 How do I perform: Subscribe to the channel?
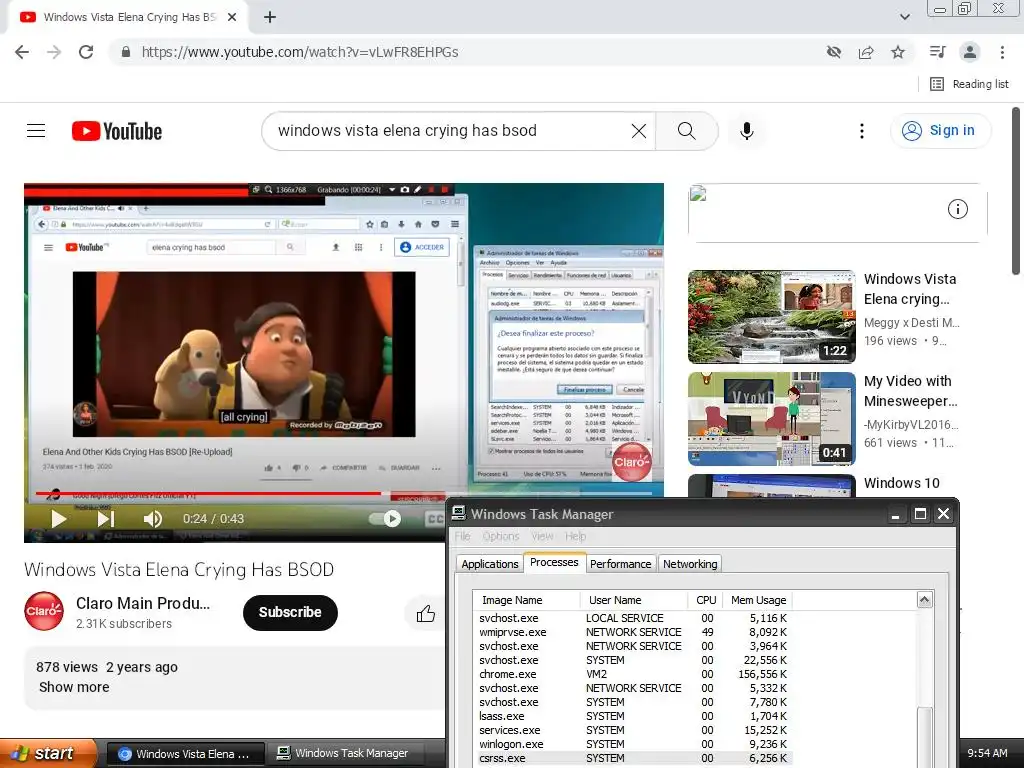(x=290, y=613)
